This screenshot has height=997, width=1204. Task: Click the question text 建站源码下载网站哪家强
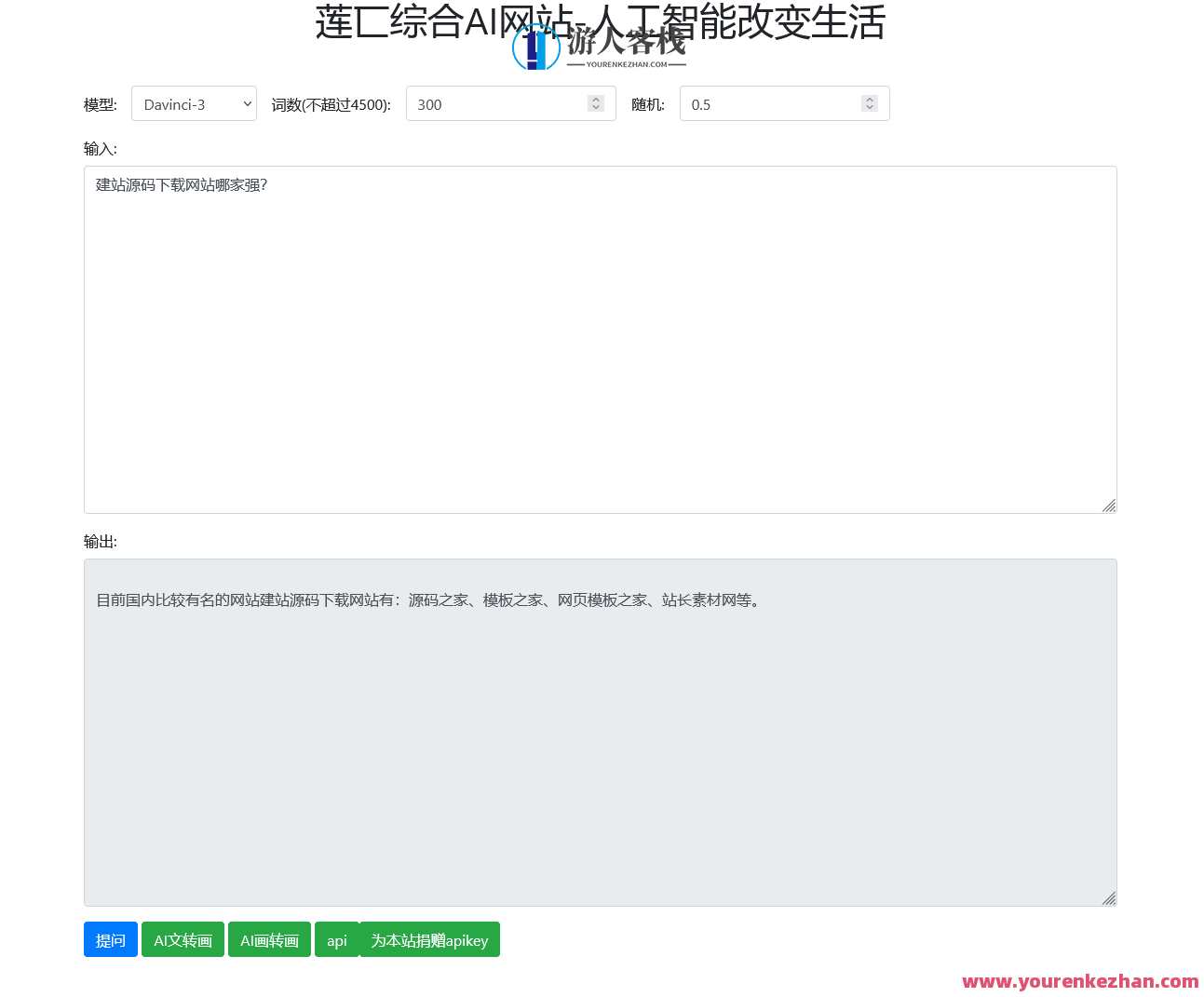(x=181, y=185)
